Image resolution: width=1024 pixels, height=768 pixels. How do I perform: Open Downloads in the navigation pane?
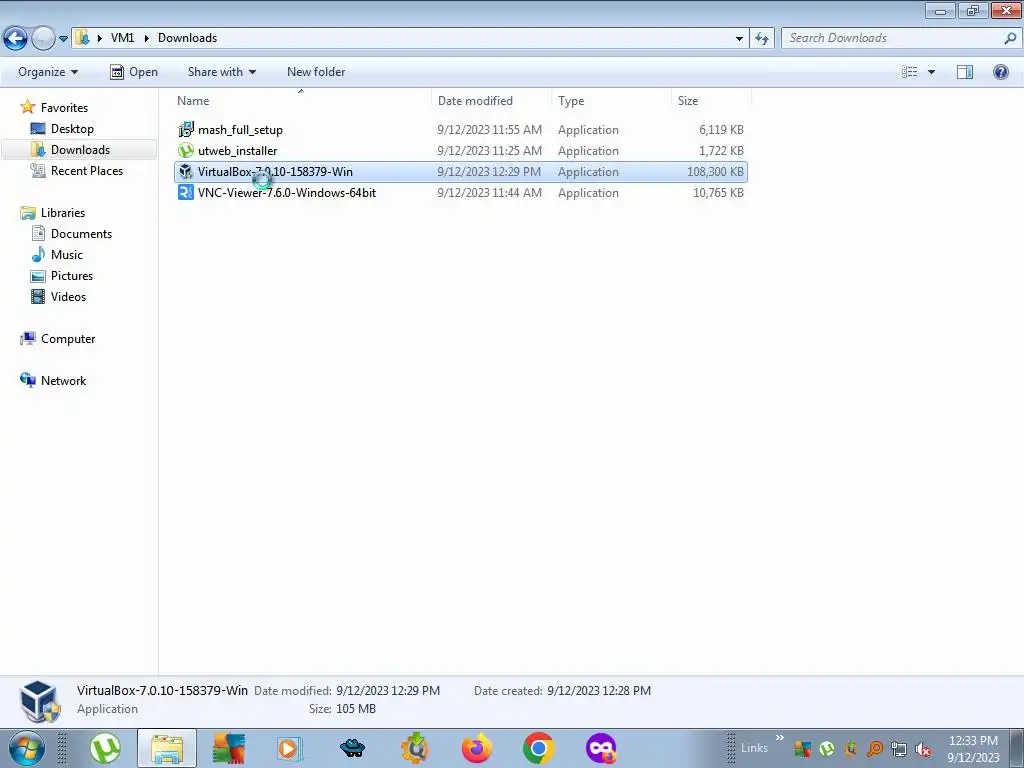tap(80, 150)
